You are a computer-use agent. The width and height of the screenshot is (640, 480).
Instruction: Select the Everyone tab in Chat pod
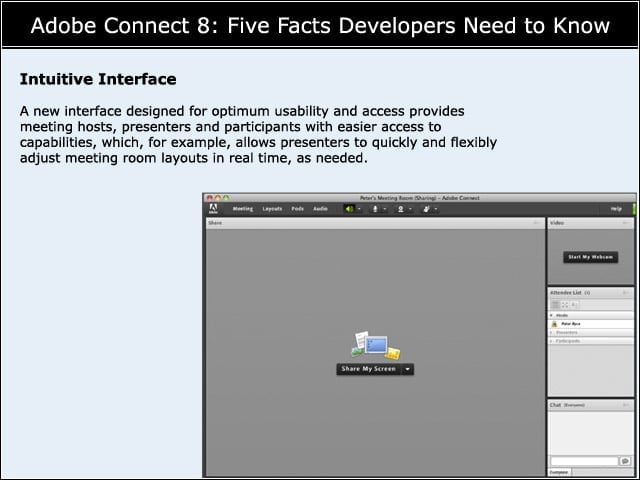tap(559, 472)
